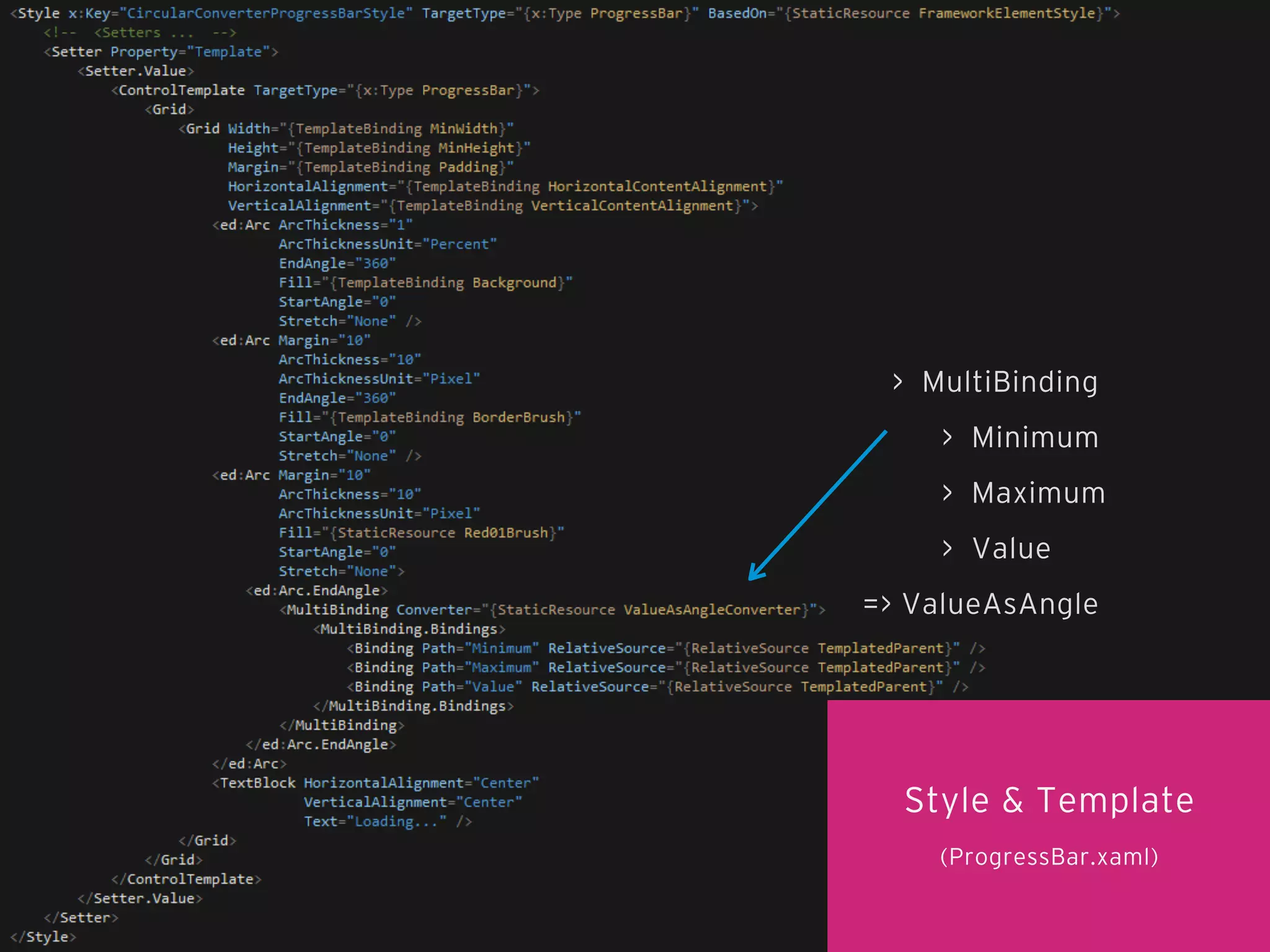This screenshot has height=952, width=1270.
Task: Click the closing "</Setter>" tag
Action: tap(81, 917)
